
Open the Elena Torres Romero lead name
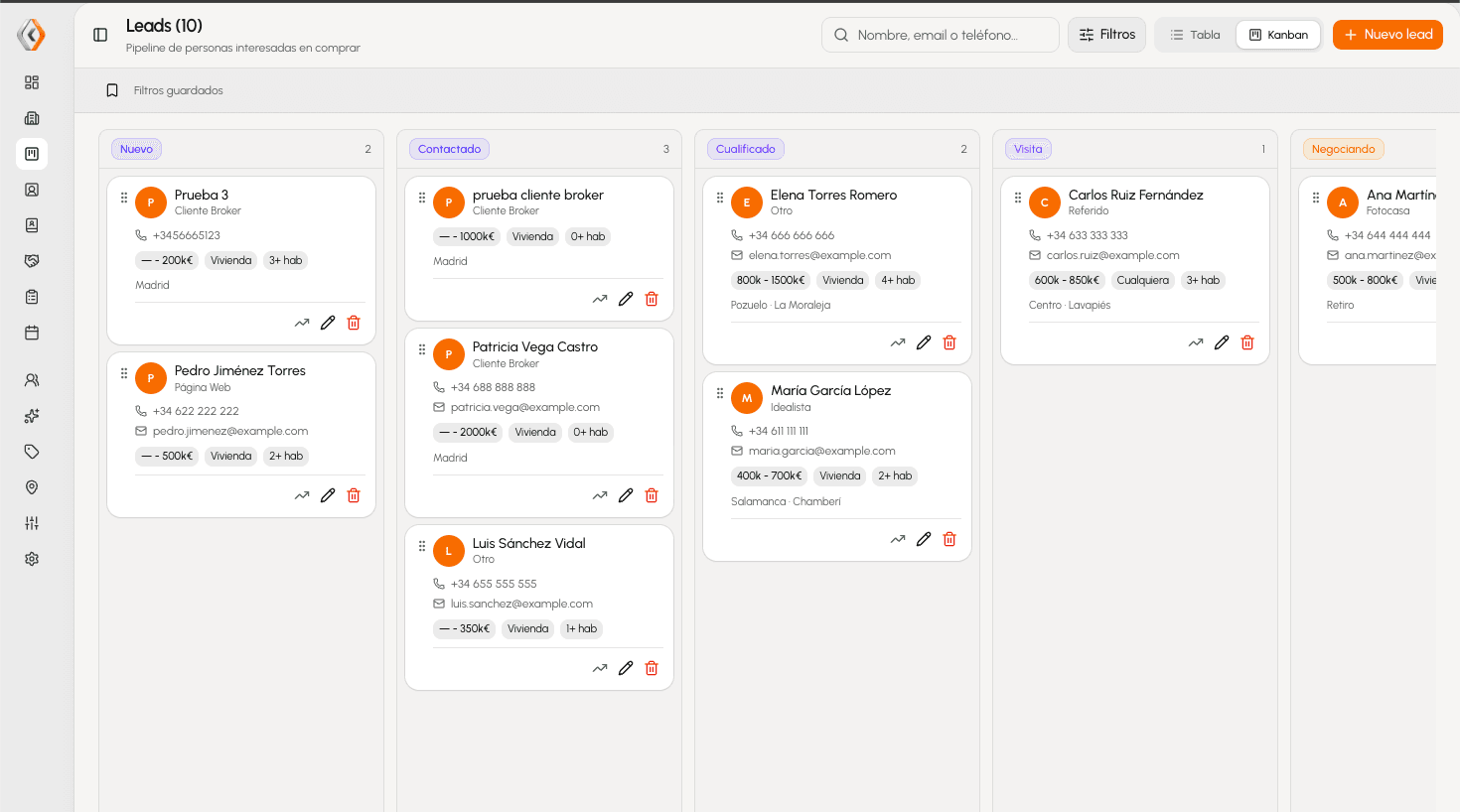coord(834,196)
